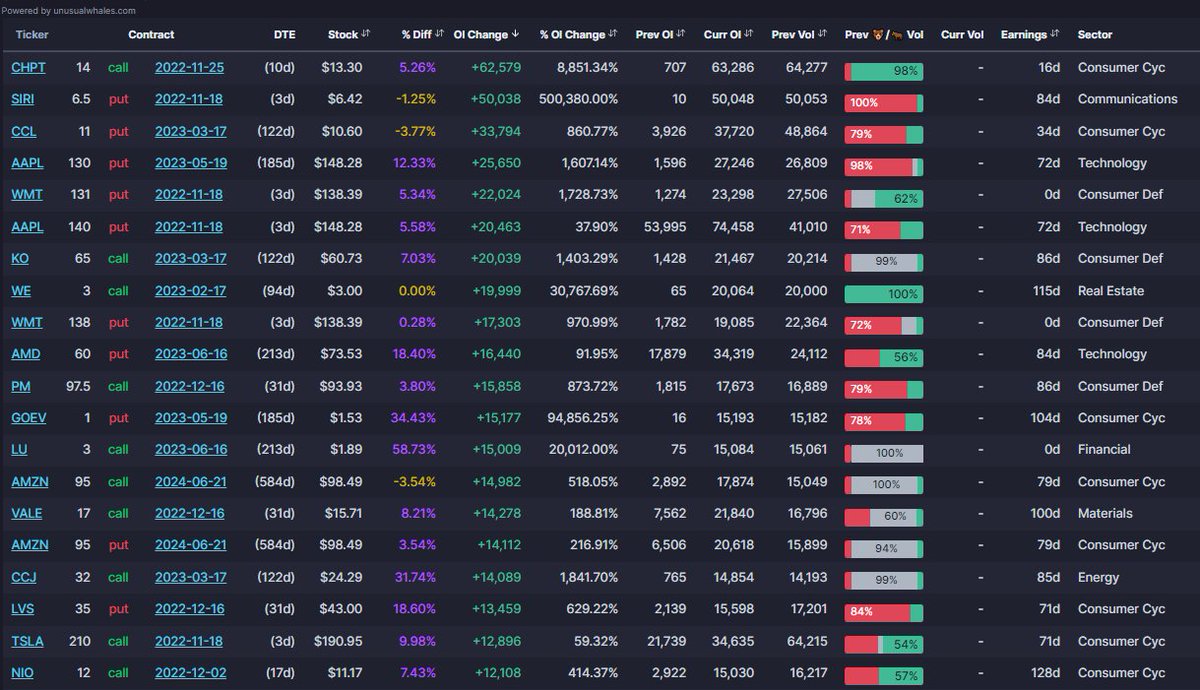Open AMZN ticker in the 95 put row
This screenshot has width=1200, height=690.
pos(30,545)
